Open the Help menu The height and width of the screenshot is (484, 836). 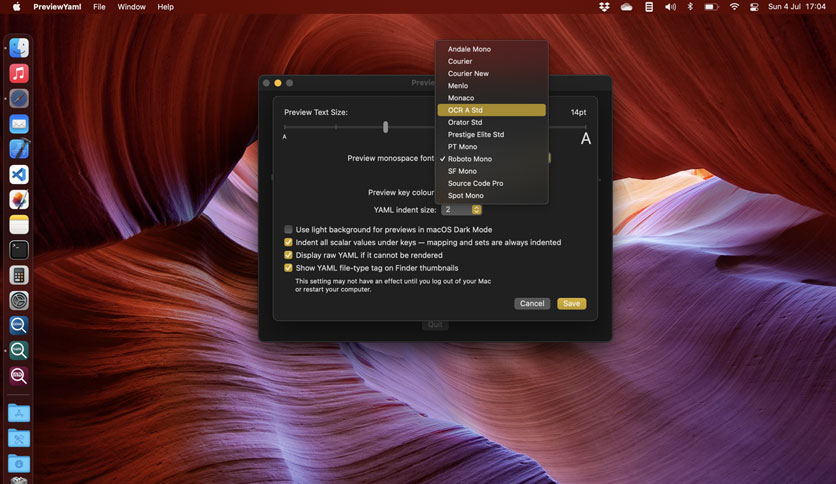click(x=165, y=7)
